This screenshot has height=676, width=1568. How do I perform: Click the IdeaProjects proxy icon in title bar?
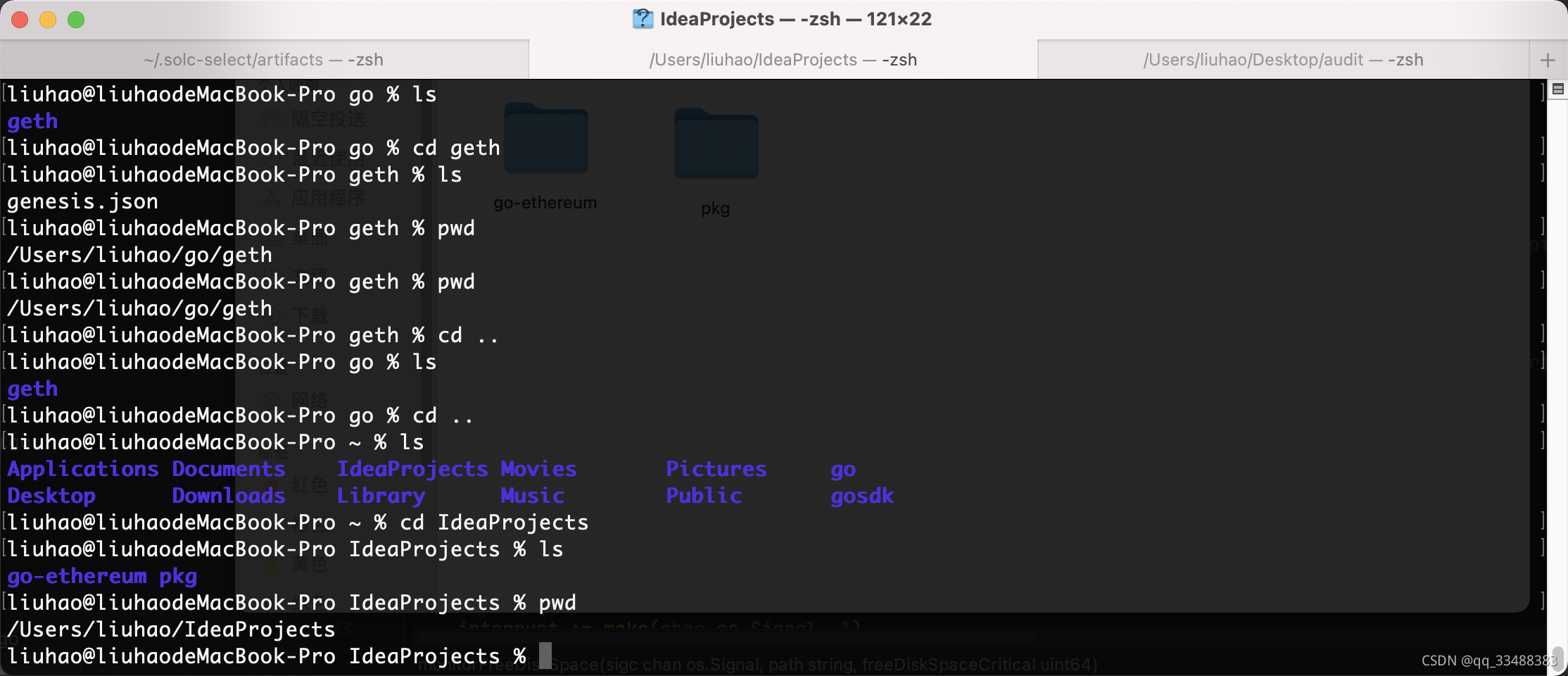click(643, 19)
